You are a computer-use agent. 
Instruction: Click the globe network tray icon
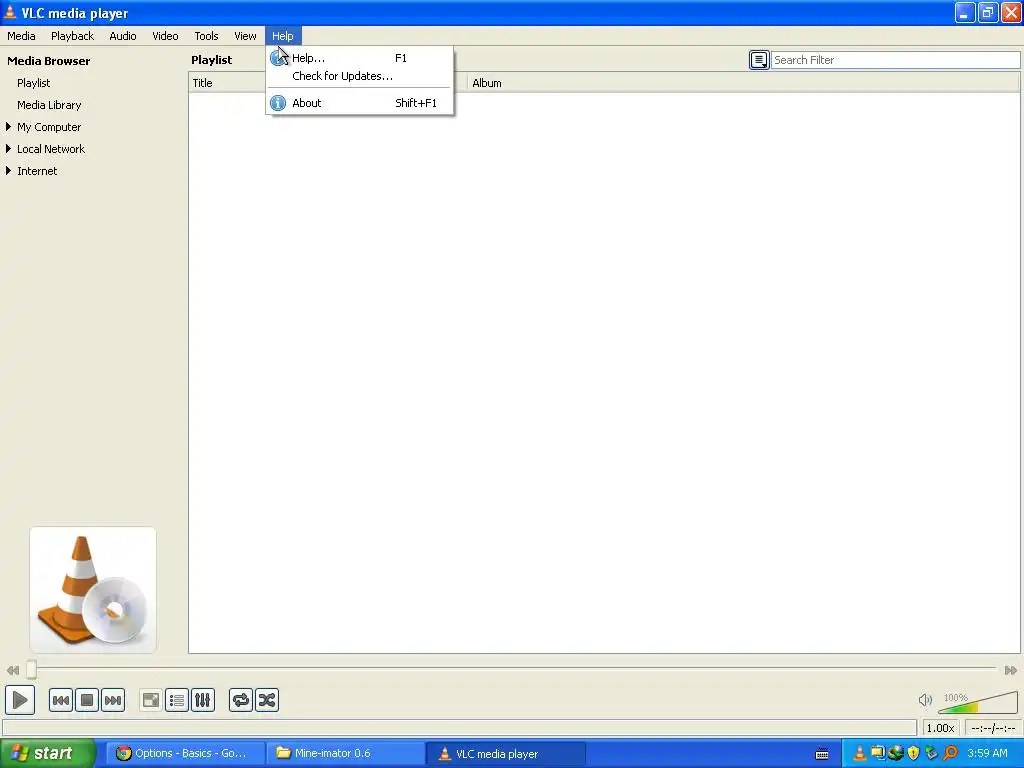895,754
